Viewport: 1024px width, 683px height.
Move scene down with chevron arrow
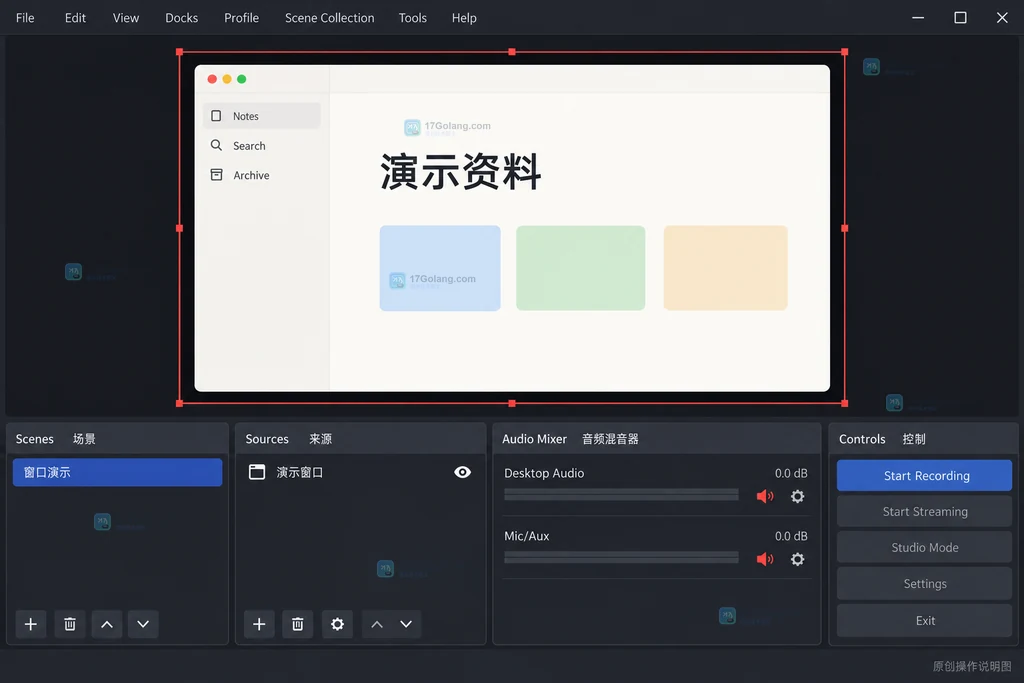pyautogui.click(x=143, y=624)
